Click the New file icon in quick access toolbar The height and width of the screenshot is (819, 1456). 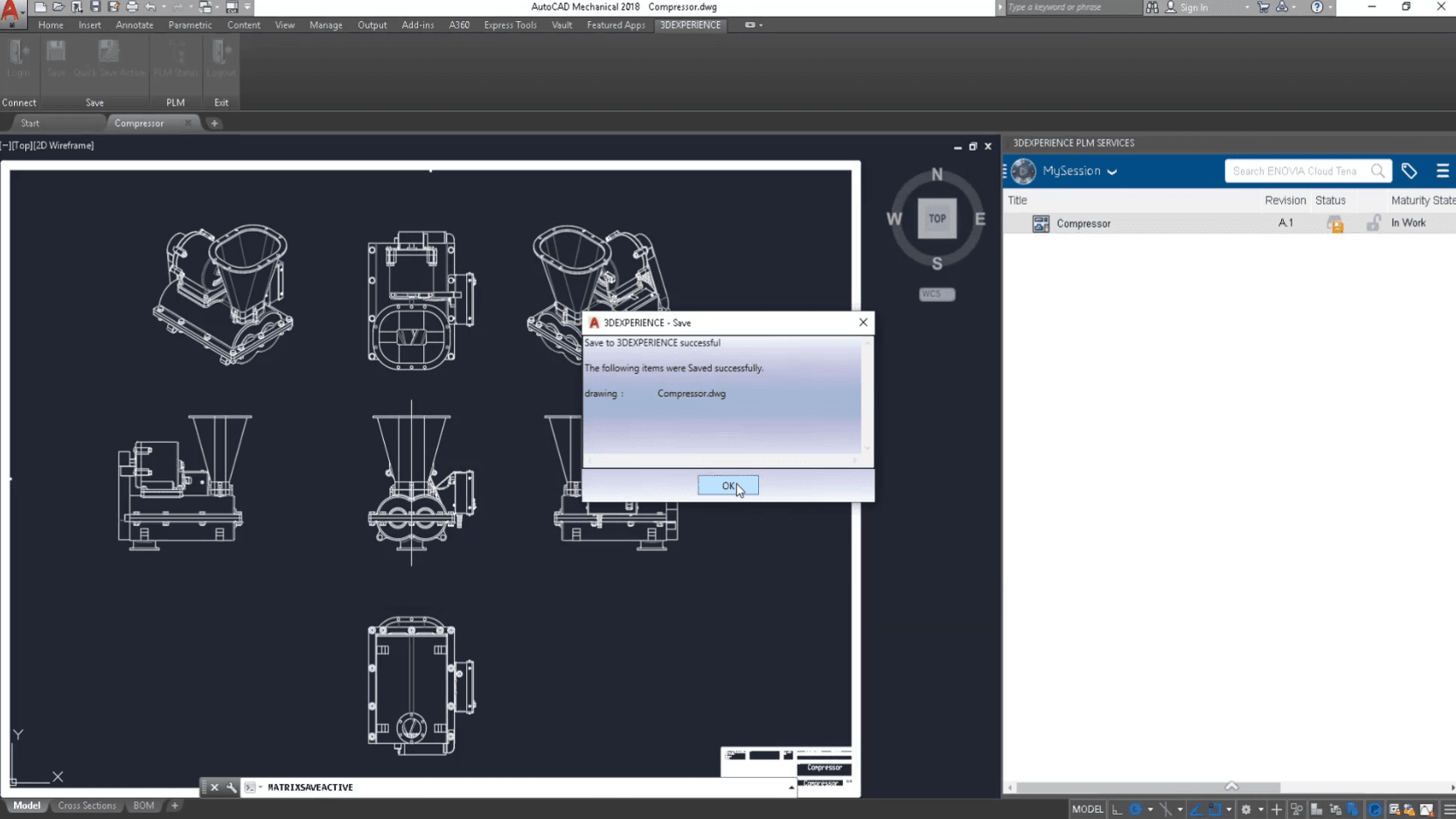[x=40, y=7]
